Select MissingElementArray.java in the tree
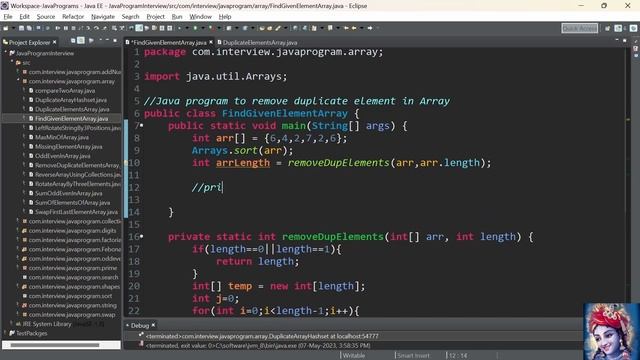The image size is (640, 360). (69, 147)
